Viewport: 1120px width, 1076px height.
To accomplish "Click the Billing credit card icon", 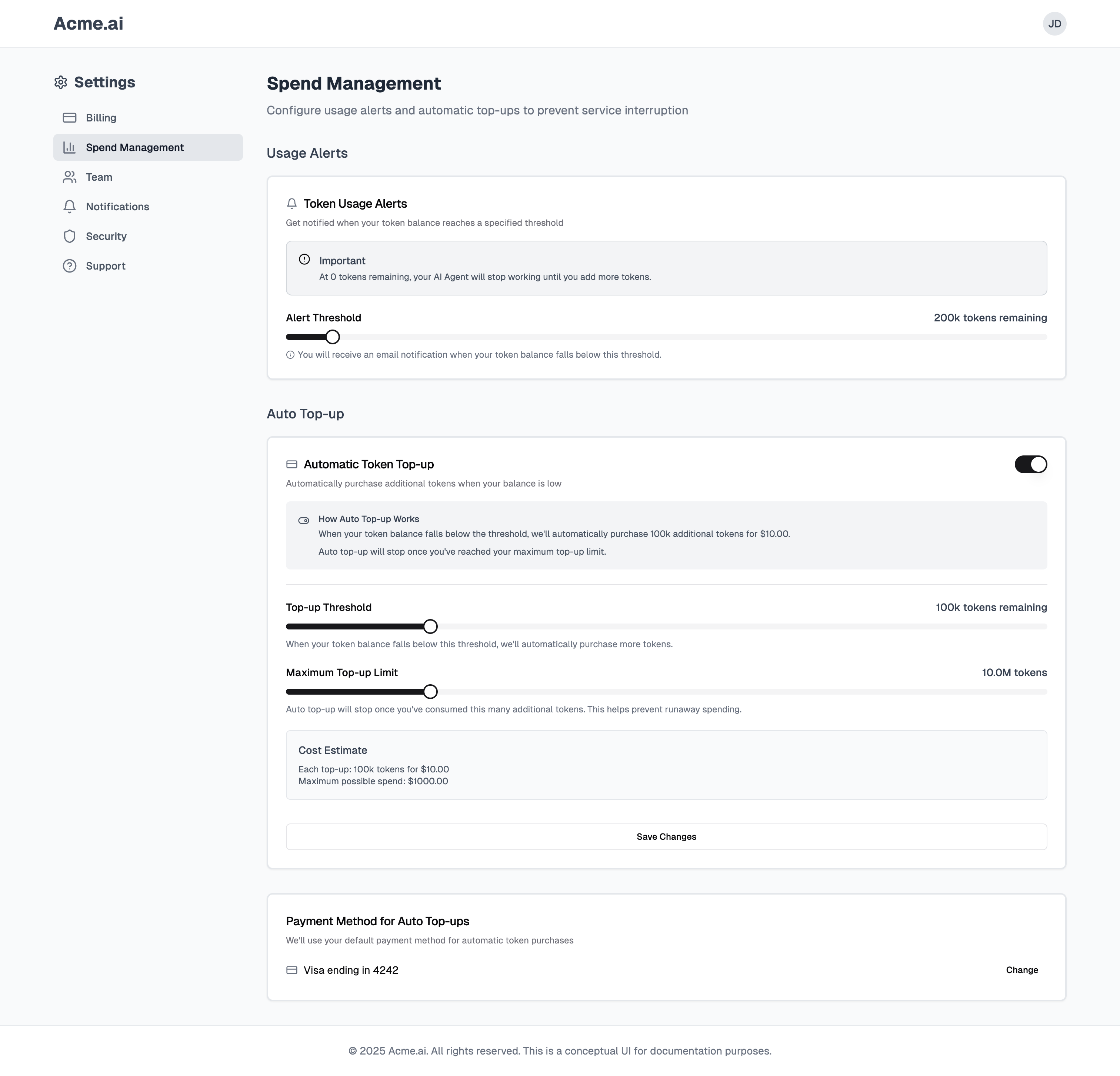I will 70,118.
